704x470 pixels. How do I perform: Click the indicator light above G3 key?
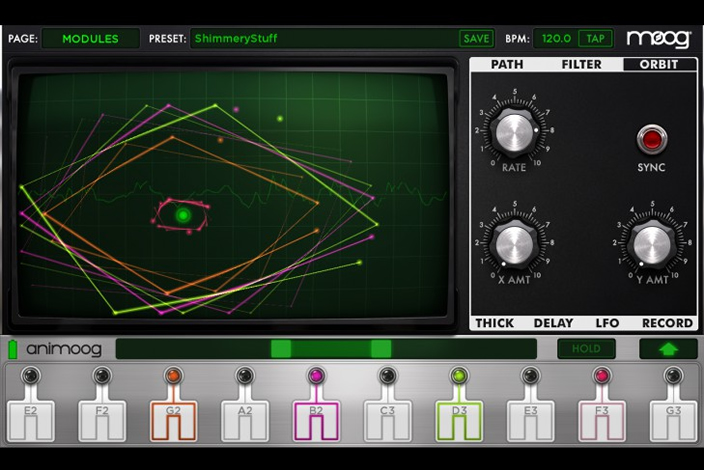pos(673,375)
